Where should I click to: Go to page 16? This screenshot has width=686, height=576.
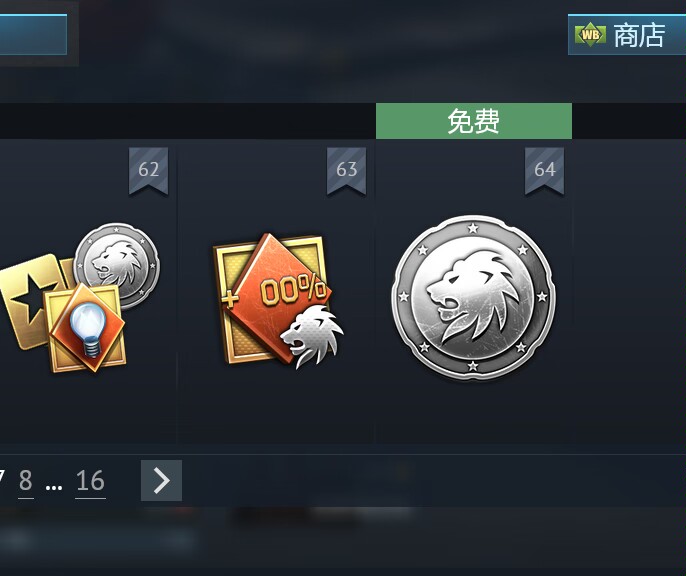90,481
